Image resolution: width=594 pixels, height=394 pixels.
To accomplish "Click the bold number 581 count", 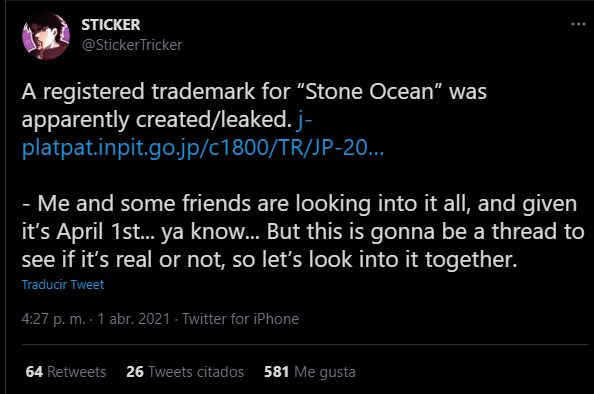I will click(277, 372).
